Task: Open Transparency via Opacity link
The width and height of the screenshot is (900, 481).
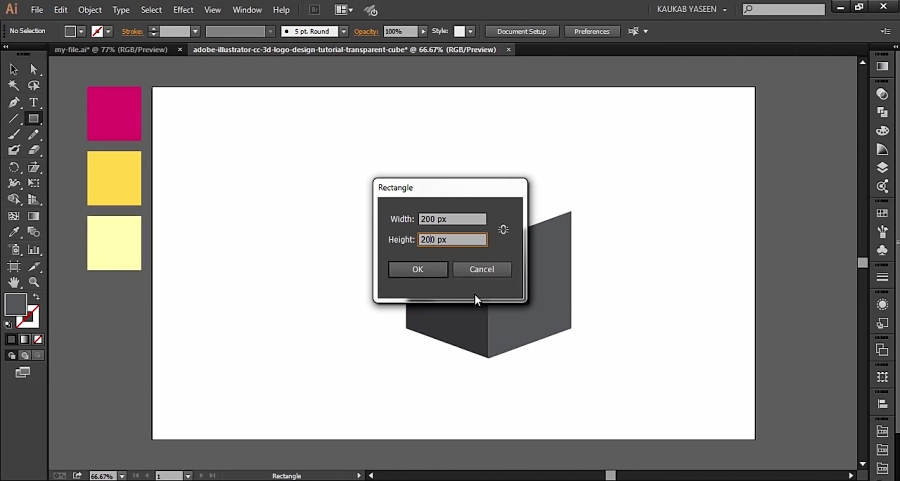Action: 366,32
